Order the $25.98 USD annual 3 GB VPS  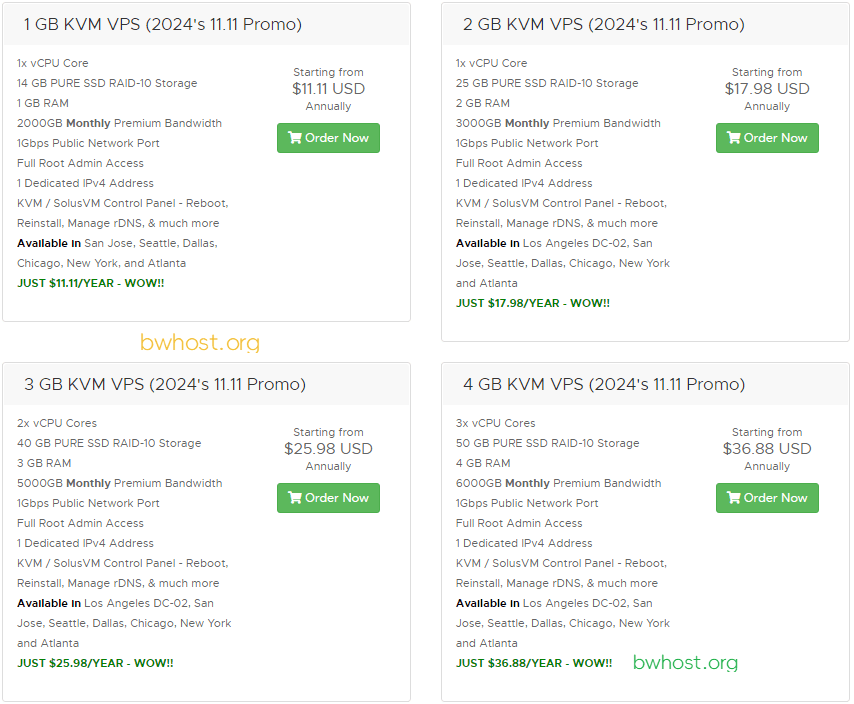click(x=328, y=498)
